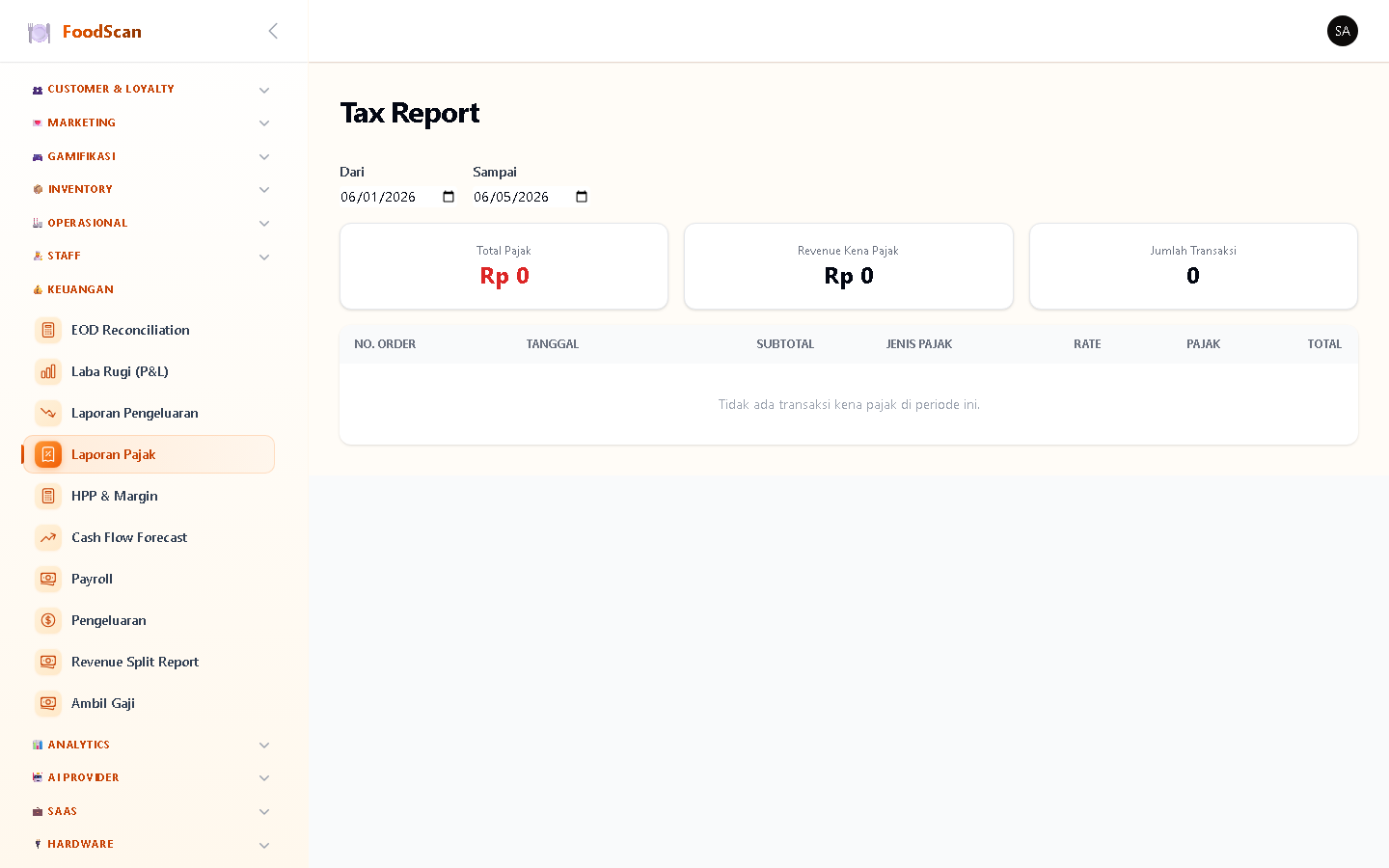Expand the Customer & Loyalty section
The height and width of the screenshot is (868, 1389).
[150, 89]
